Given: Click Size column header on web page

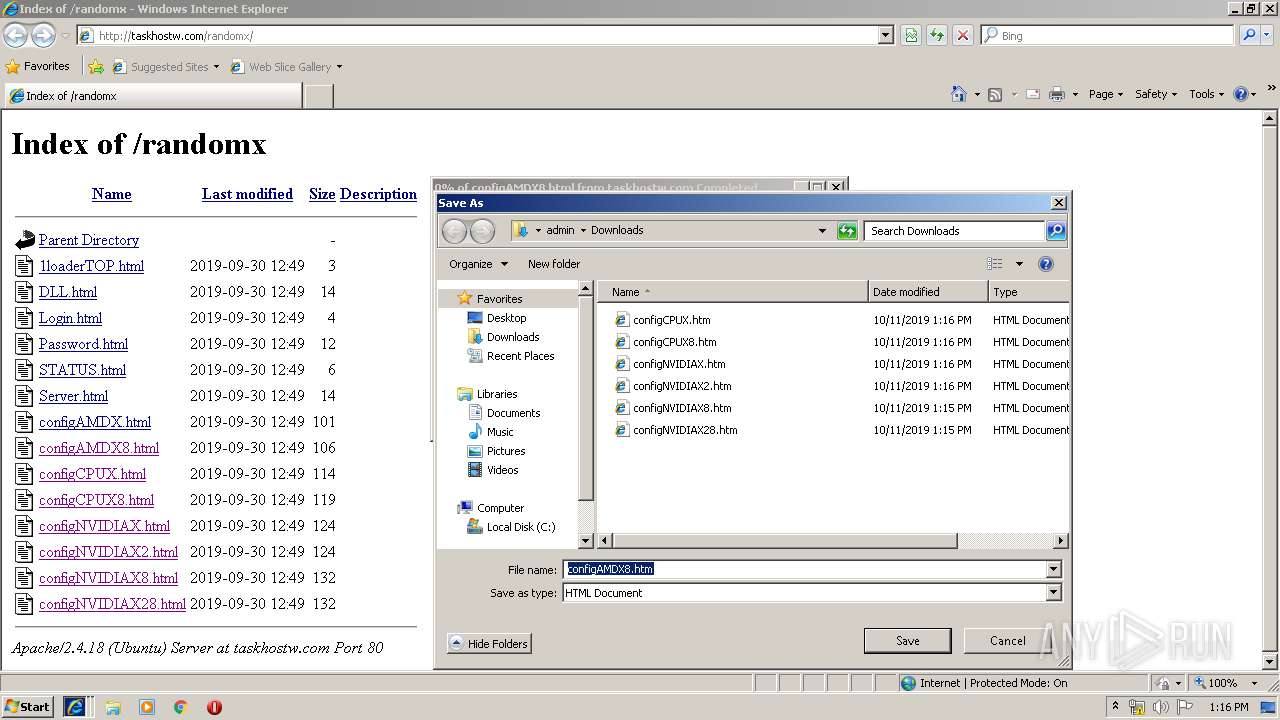Looking at the screenshot, I should click(x=322, y=194).
